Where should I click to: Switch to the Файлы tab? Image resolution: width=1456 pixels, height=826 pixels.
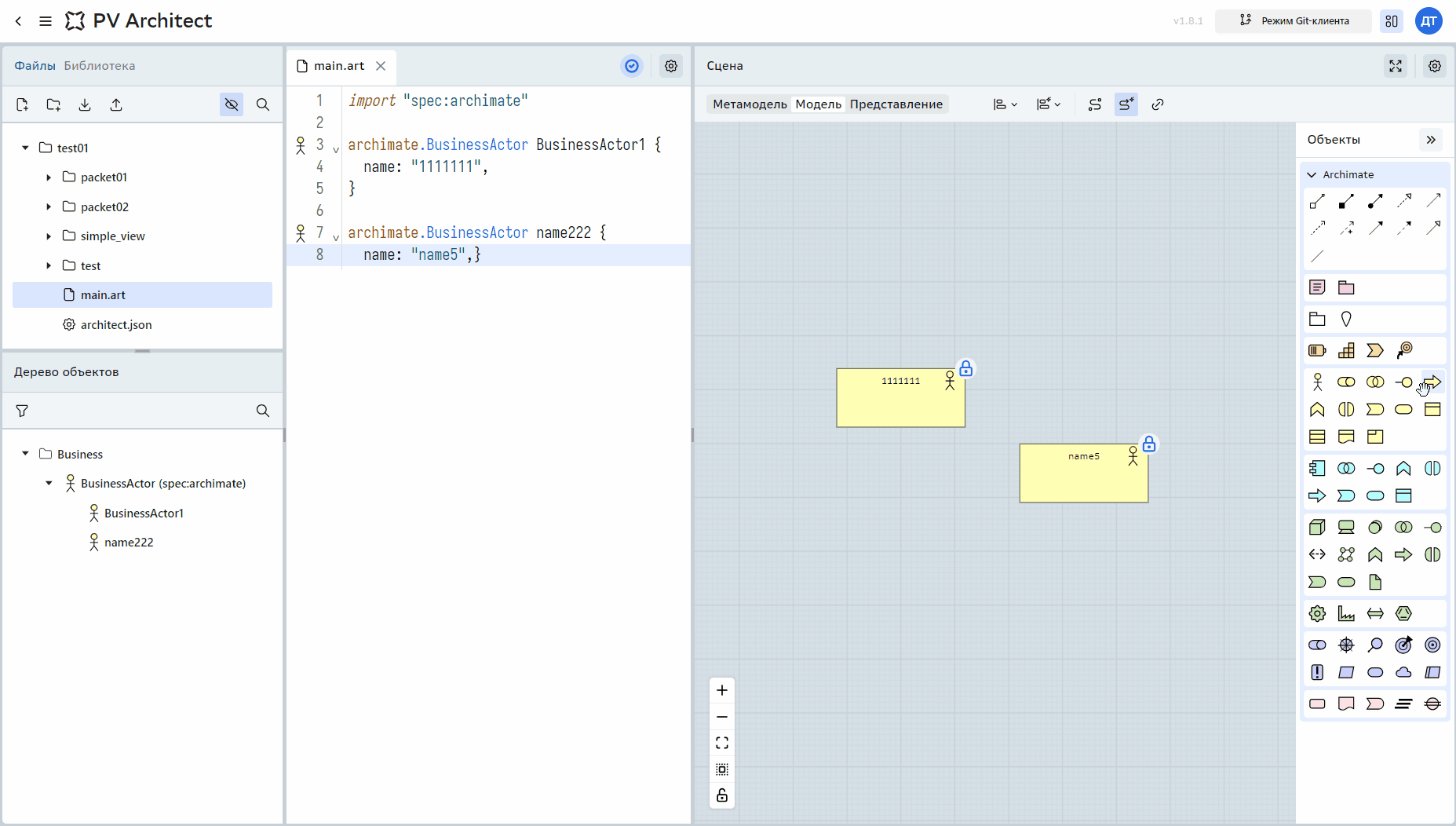[35, 66]
